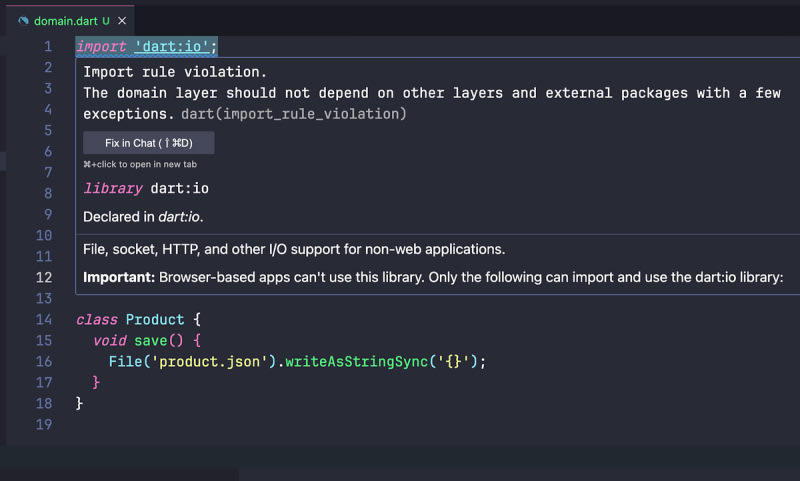
Task: Switch to the domain.dart tab
Action: click(x=64, y=20)
